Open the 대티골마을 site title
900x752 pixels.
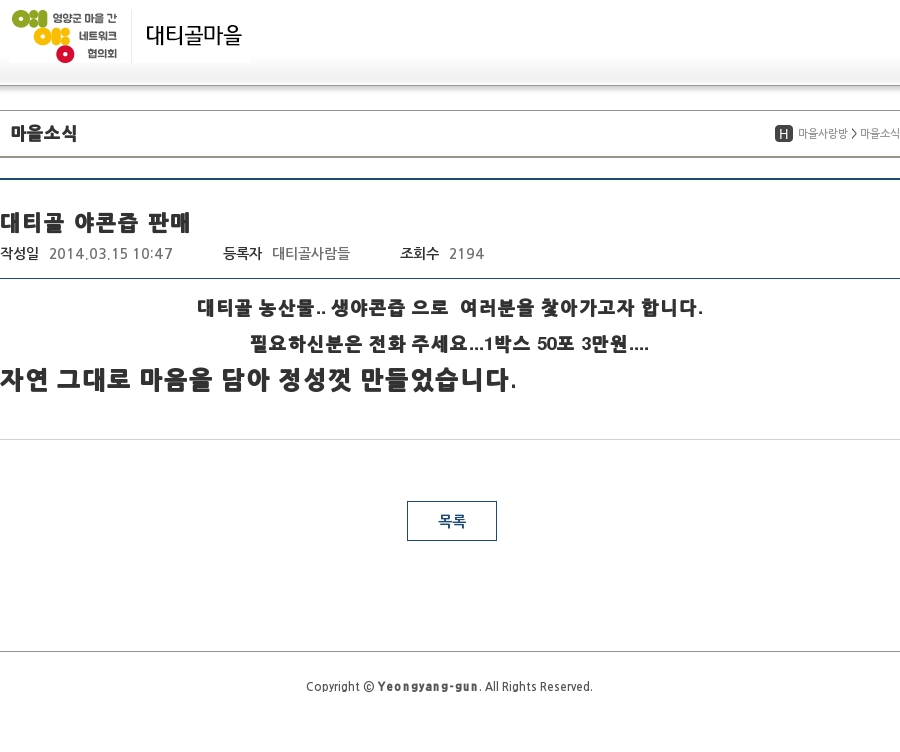pos(194,36)
